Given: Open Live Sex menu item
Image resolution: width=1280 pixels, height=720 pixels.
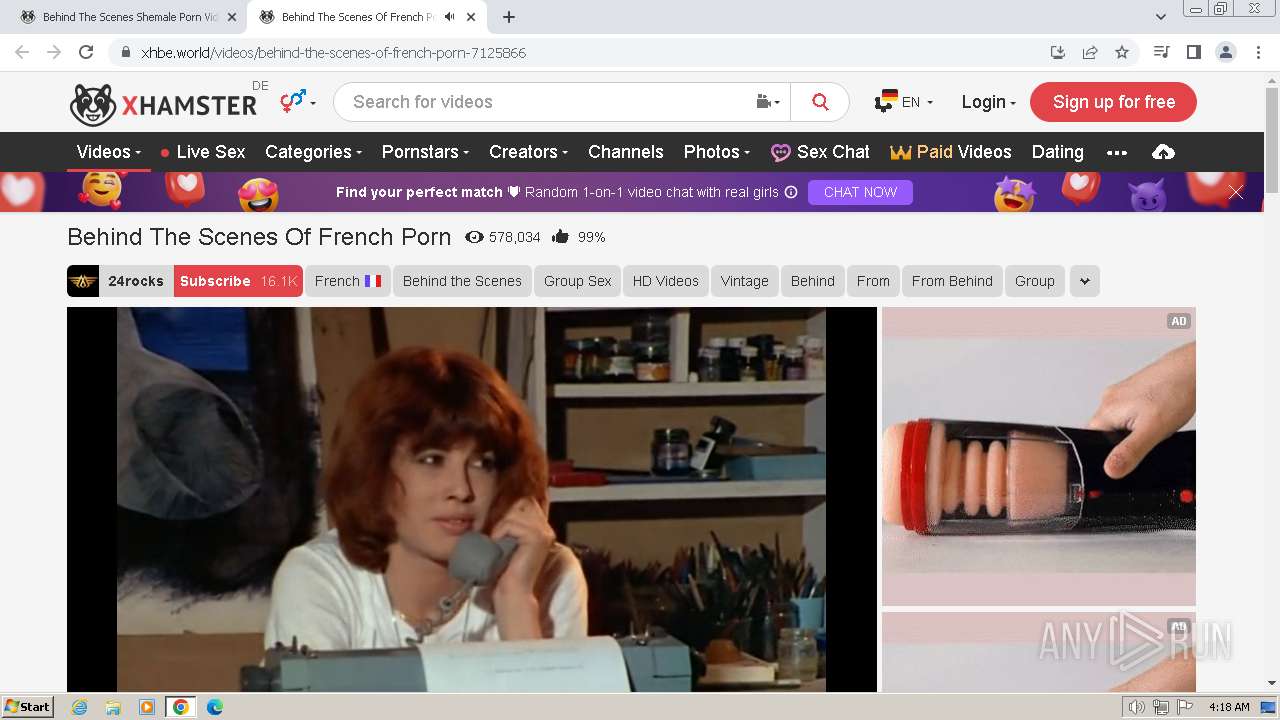Looking at the screenshot, I should point(203,152).
